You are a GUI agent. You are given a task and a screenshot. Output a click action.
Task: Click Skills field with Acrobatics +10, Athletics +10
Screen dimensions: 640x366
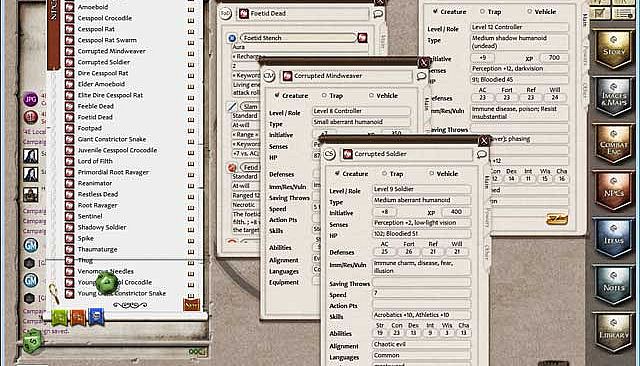tap(422, 315)
